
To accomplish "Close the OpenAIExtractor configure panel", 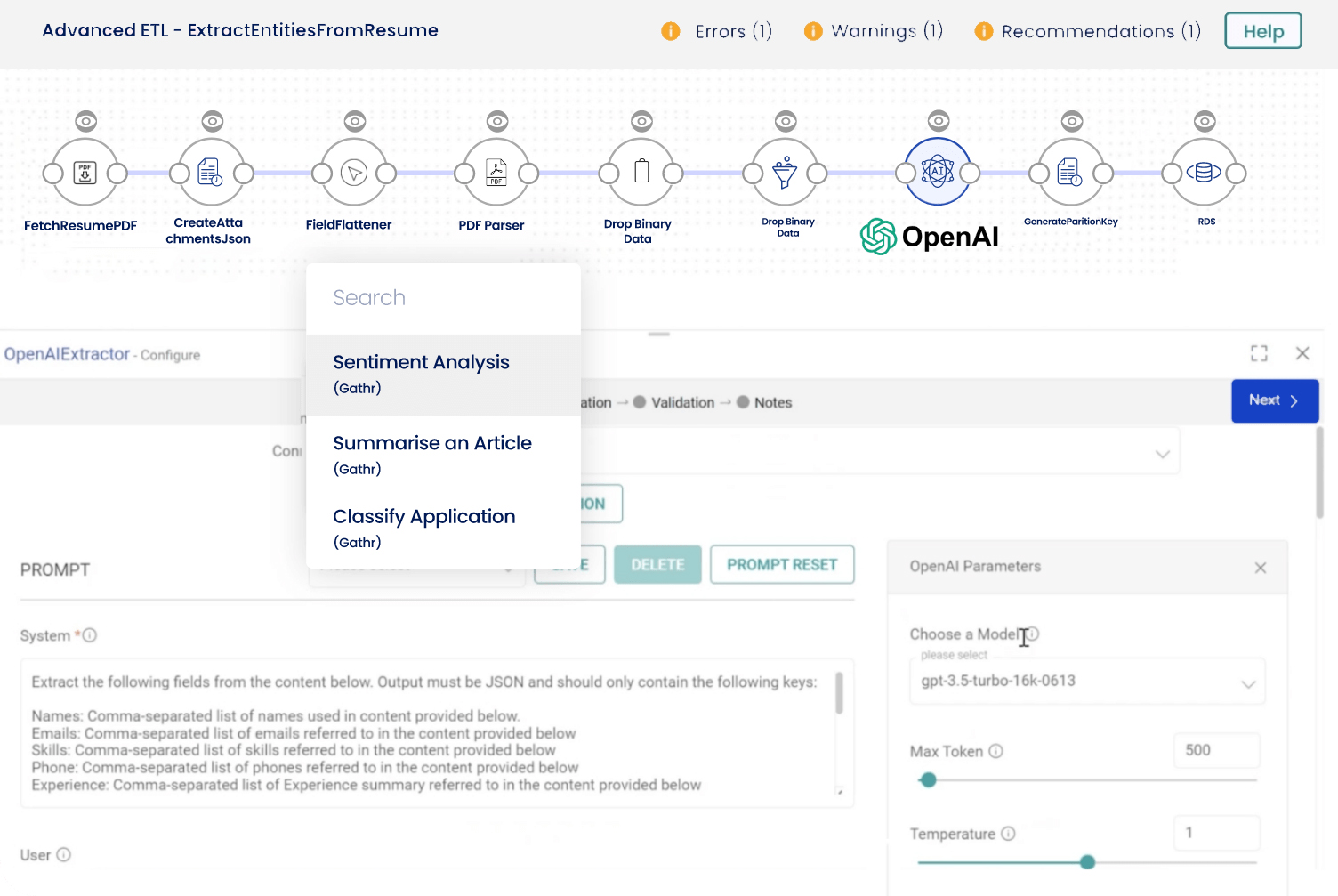I will point(1302,353).
